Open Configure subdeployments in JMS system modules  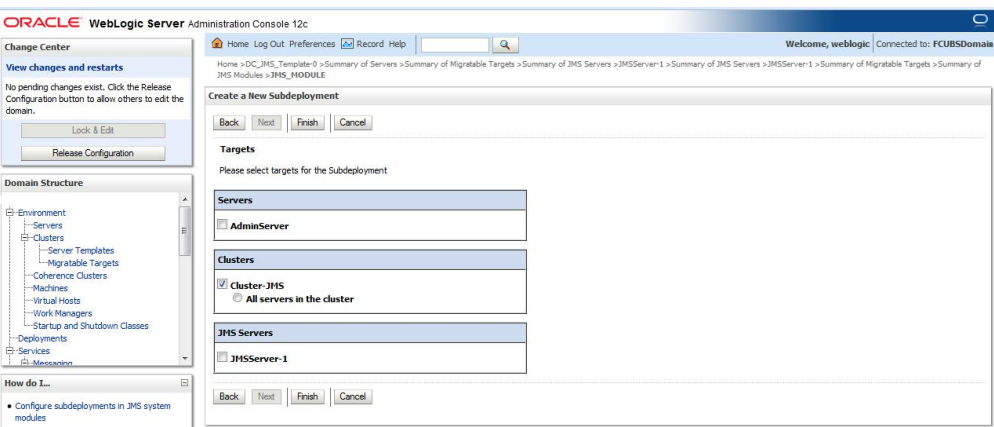(x=93, y=412)
